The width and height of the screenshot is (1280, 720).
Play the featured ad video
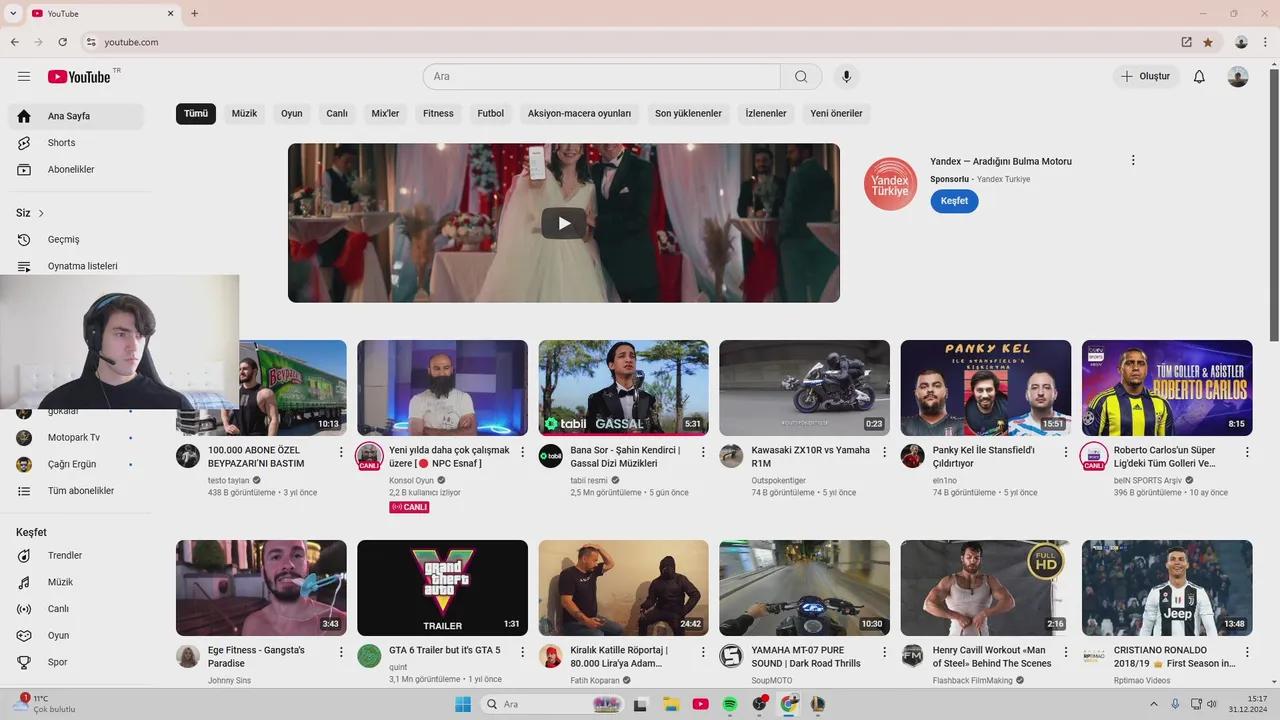[564, 223]
